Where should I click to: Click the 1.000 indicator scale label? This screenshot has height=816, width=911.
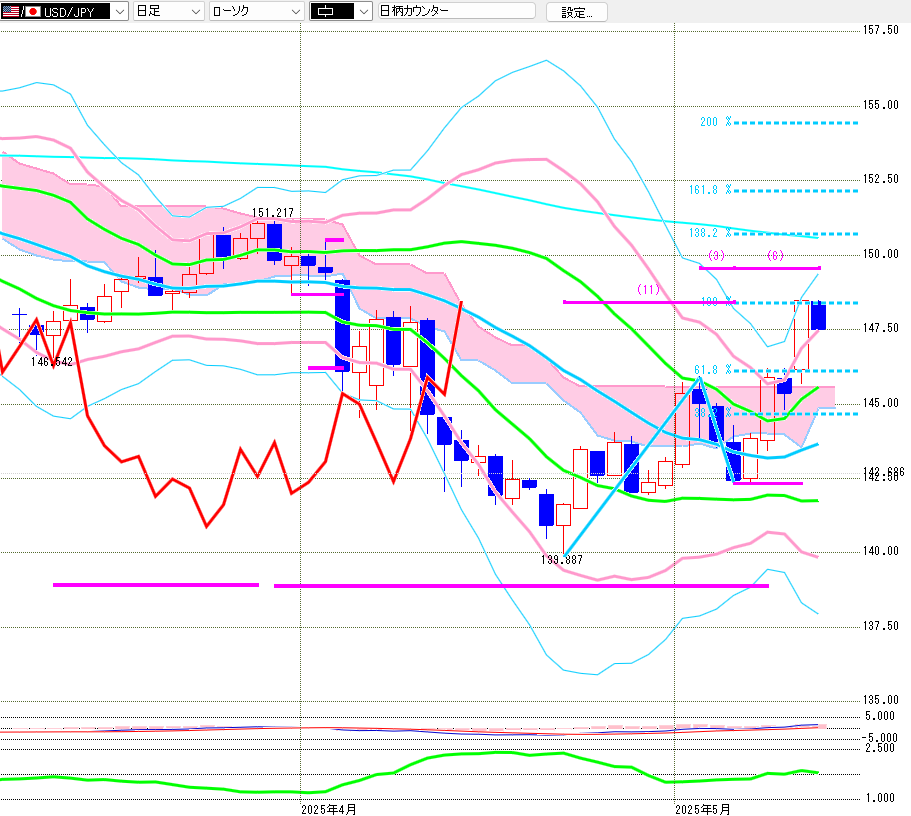pyautogui.click(x=880, y=798)
